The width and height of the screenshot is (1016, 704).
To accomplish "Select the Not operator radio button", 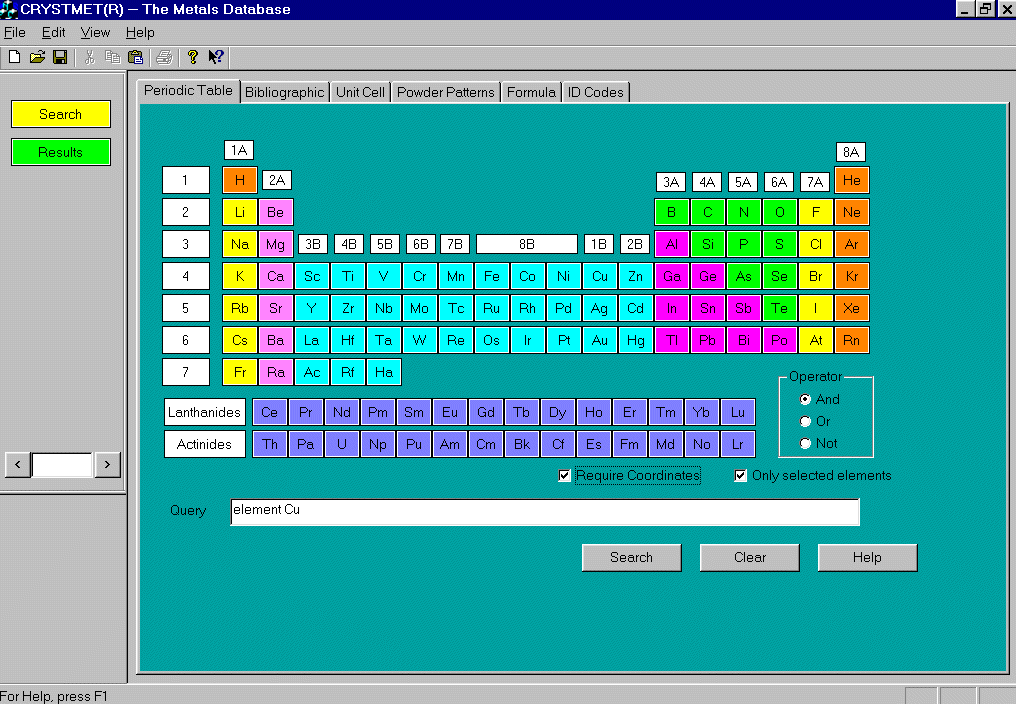I will 805,443.
